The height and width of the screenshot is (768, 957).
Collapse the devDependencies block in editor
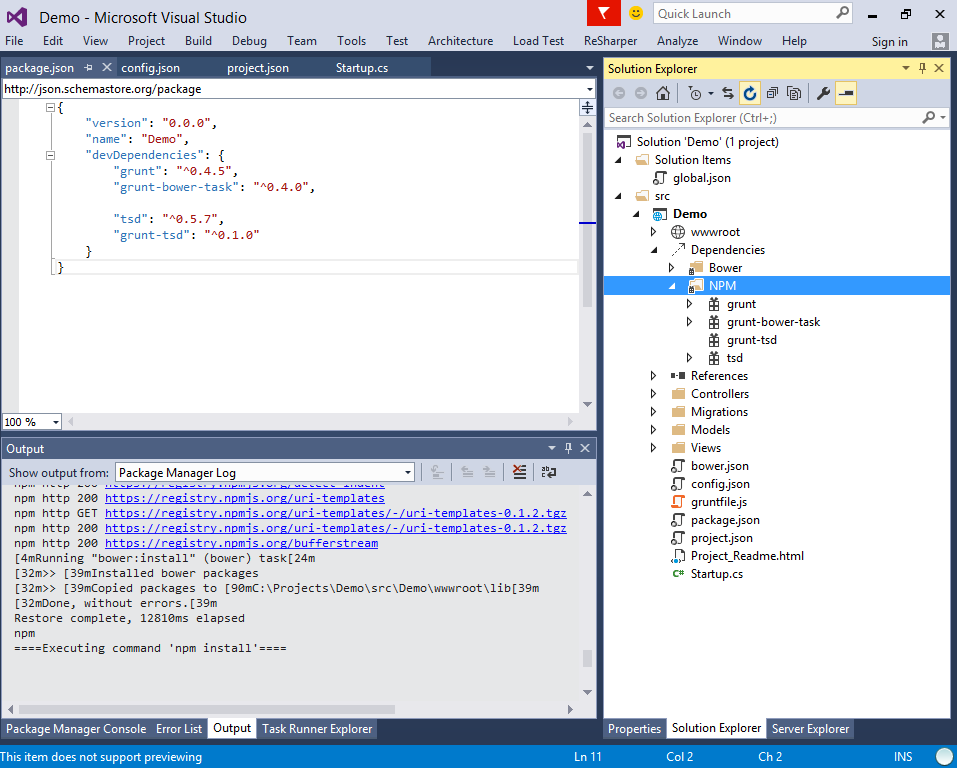pyautogui.click(x=50, y=155)
